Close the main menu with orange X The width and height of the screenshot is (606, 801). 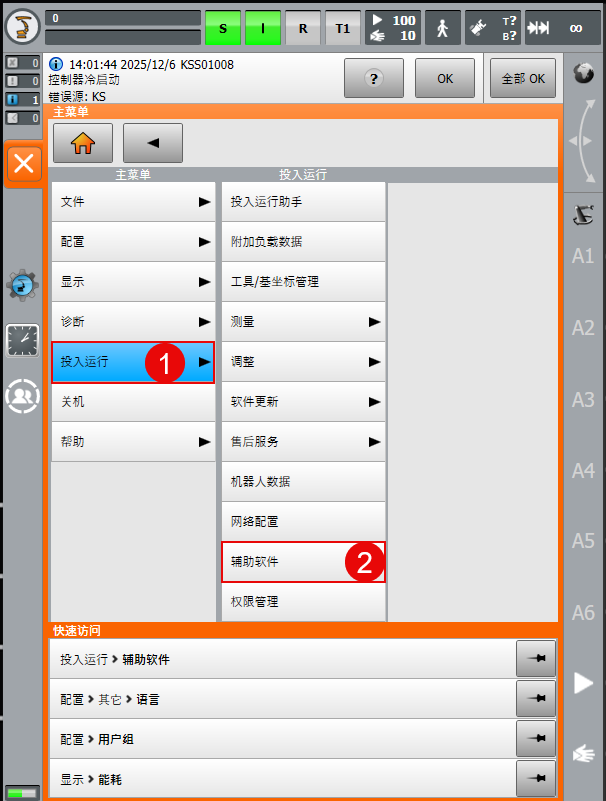tap(24, 164)
